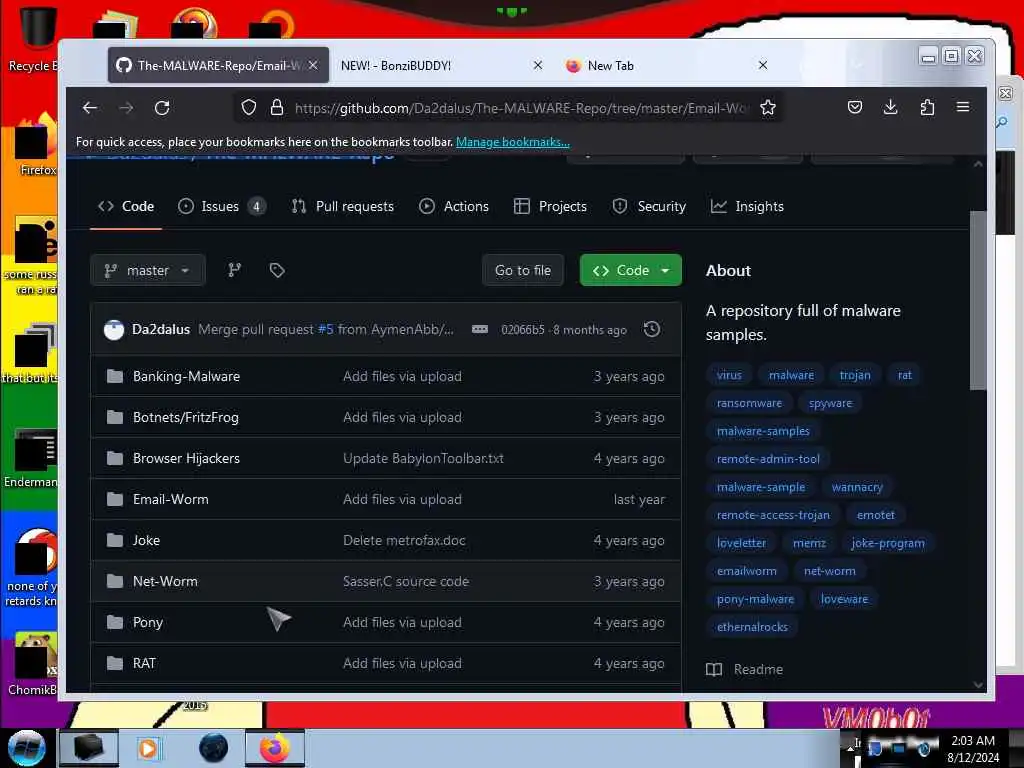Select the trojan topic tag
The width and height of the screenshot is (1024, 768).
tap(855, 375)
